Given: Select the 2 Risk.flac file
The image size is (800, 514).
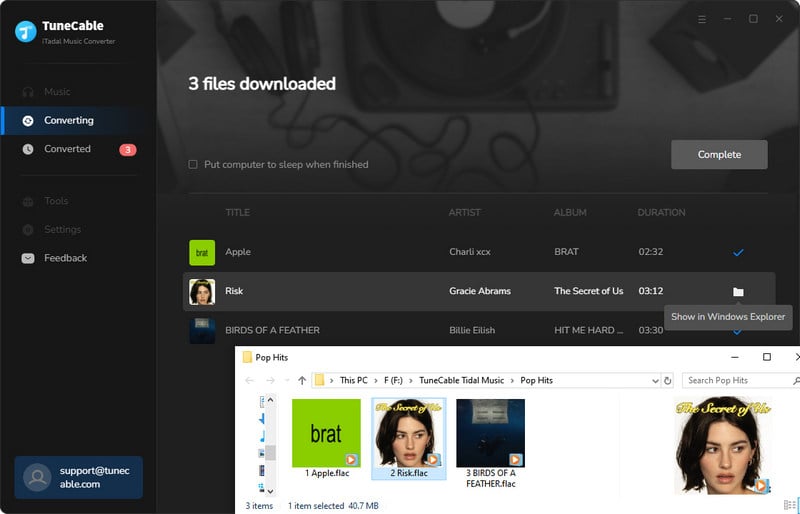Looking at the screenshot, I should click(409, 439).
